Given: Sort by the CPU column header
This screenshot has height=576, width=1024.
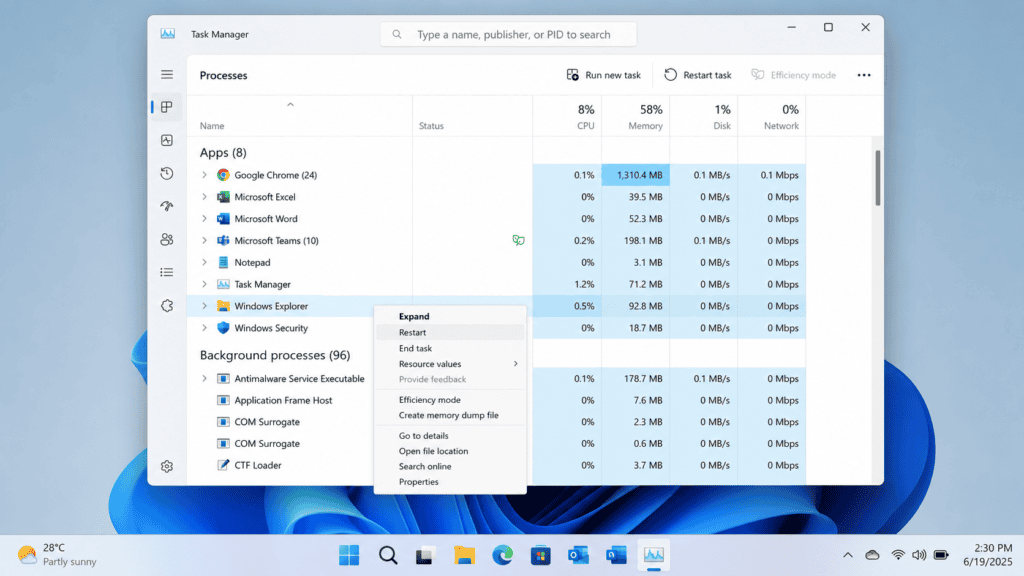Looking at the screenshot, I should tap(567, 116).
